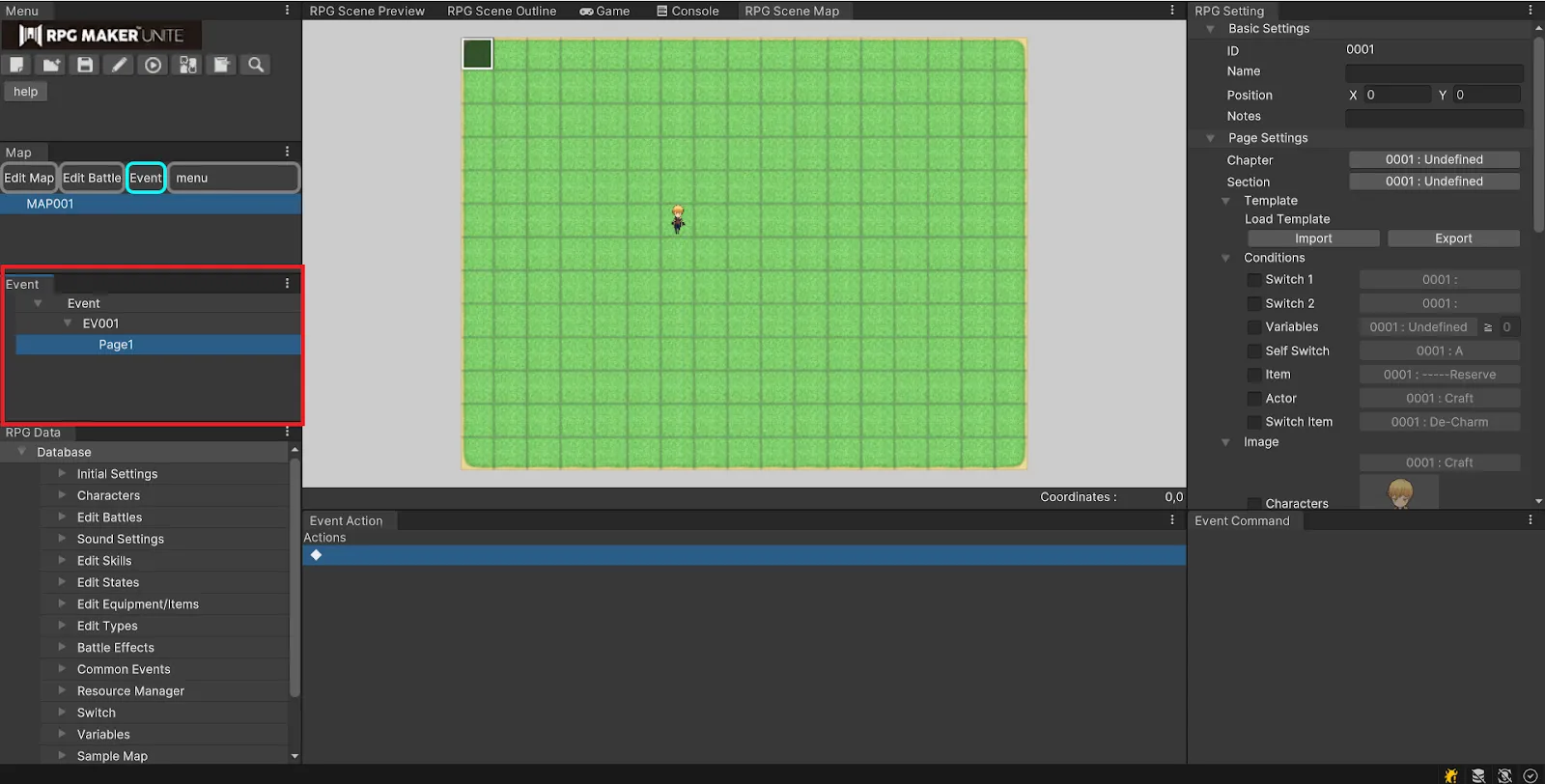Switch to the RPG Scene Outline tab

[x=501, y=11]
